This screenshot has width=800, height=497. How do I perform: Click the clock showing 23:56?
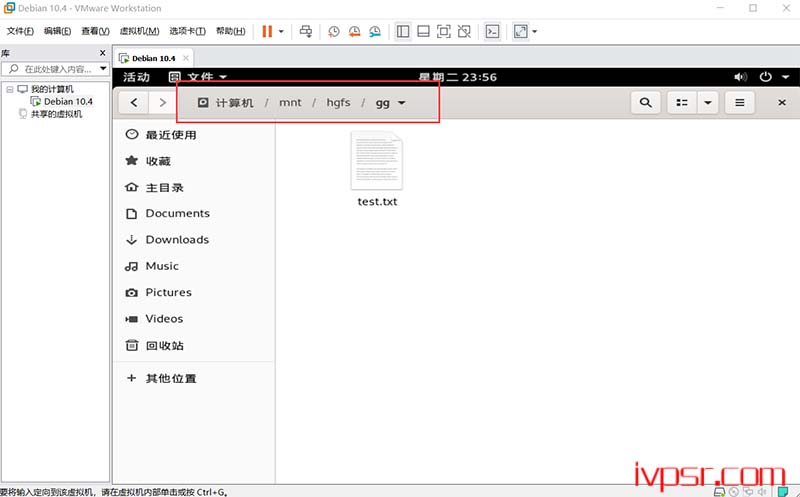coord(458,77)
